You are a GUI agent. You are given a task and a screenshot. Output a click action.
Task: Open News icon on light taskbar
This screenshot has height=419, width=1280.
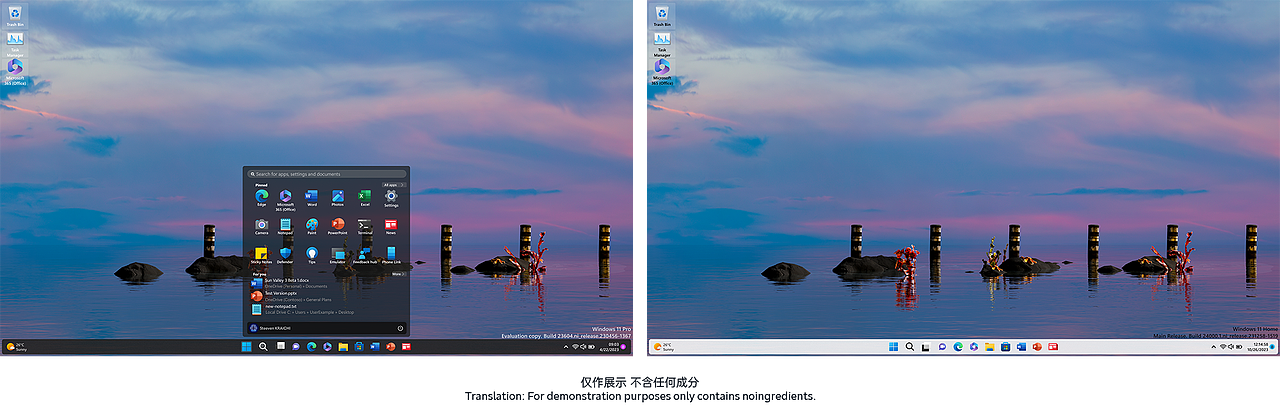[x=1053, y=347]
